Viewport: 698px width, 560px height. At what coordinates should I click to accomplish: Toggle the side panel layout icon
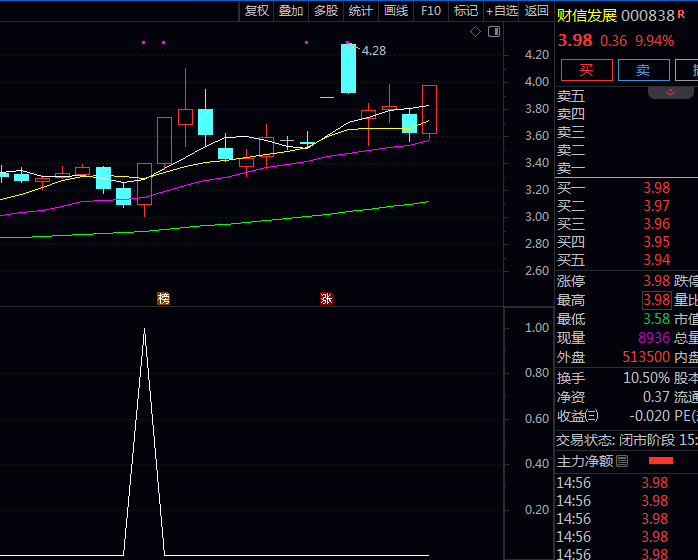click(494, 32)
